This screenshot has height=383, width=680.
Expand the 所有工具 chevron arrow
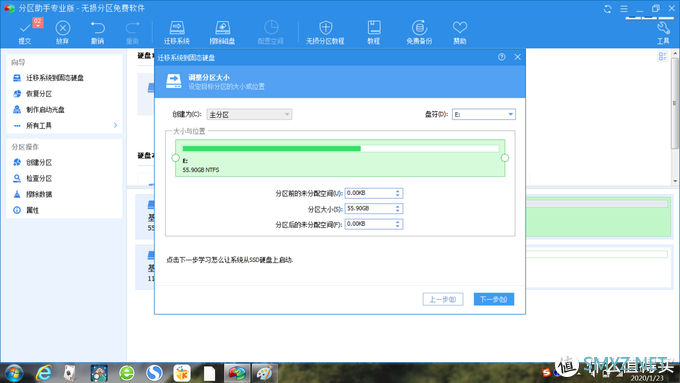coord(115,125)
